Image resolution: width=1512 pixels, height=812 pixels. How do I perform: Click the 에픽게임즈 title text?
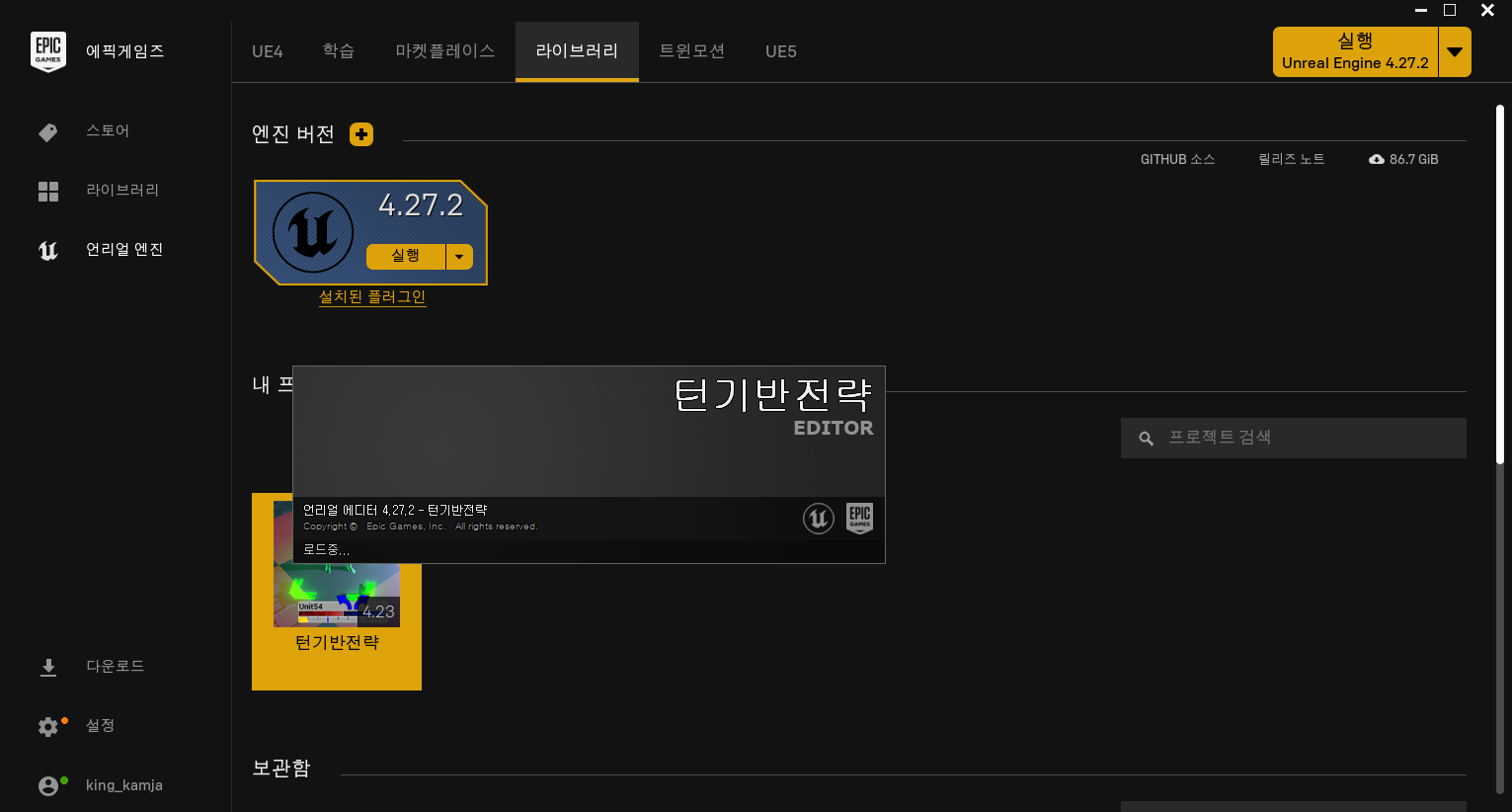[125, 51]
